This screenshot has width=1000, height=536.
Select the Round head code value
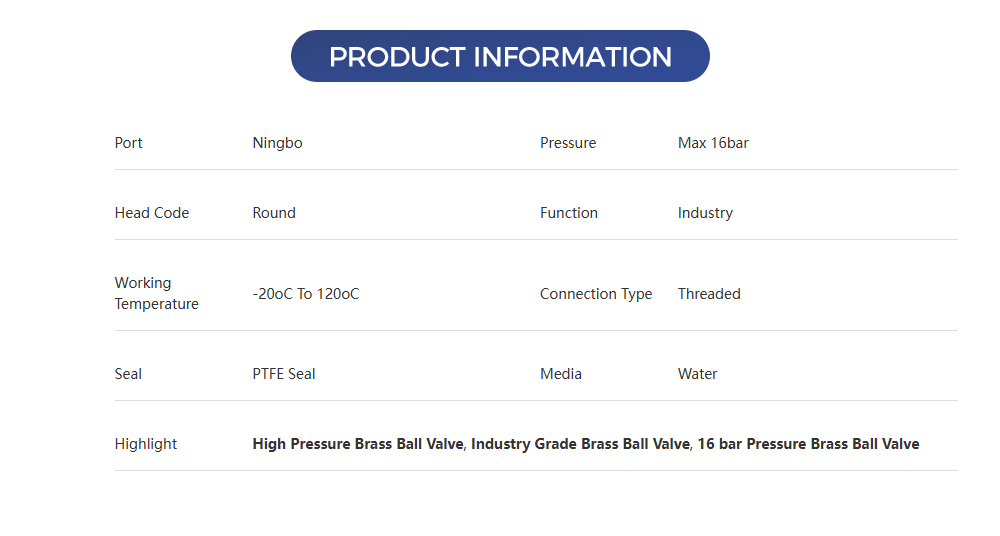(274, 213)
